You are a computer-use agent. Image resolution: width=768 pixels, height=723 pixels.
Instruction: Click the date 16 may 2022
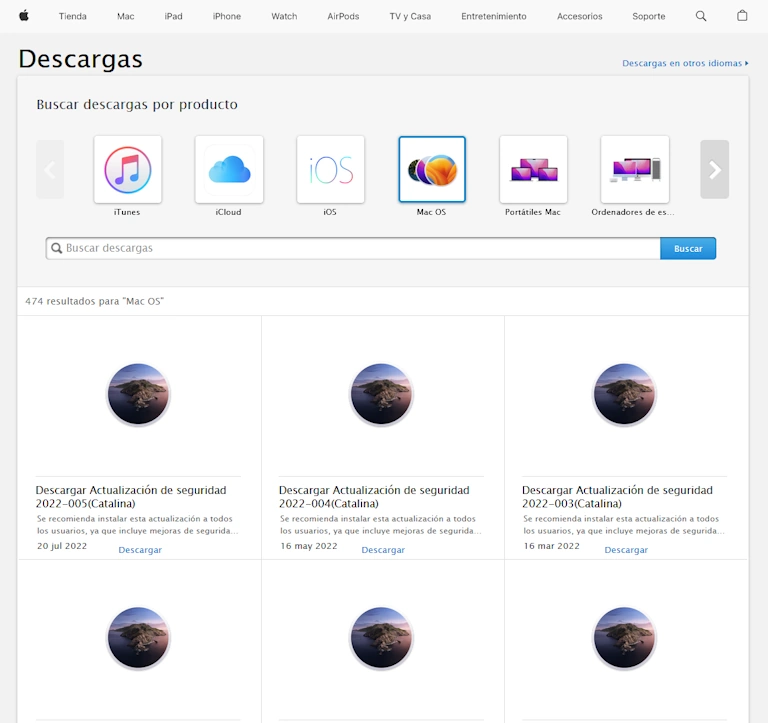[309, 546]
